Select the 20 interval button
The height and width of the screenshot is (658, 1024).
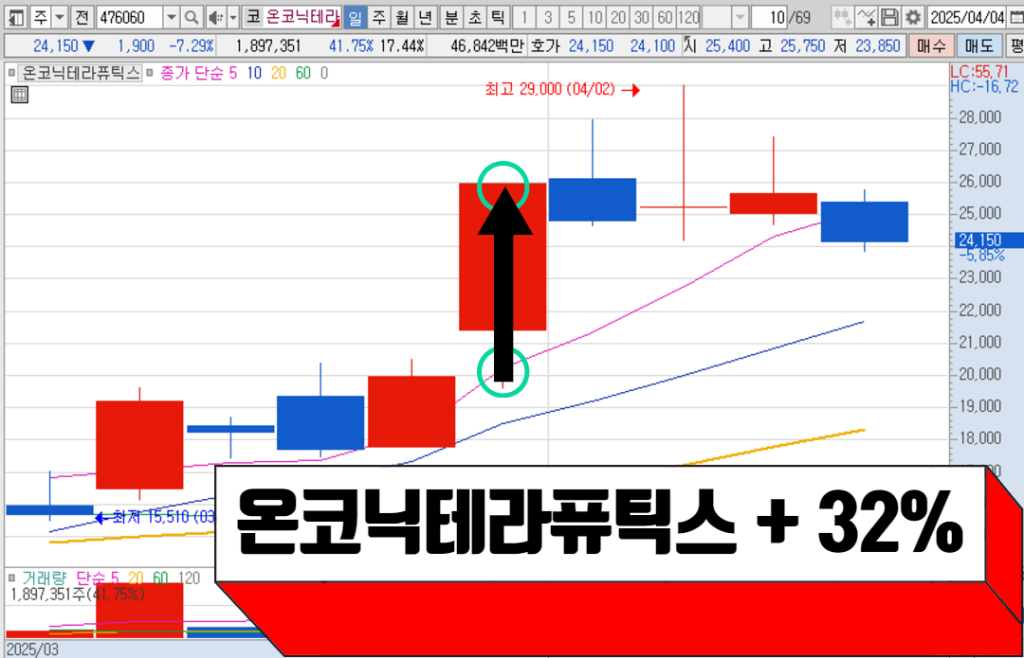point(618,18)
